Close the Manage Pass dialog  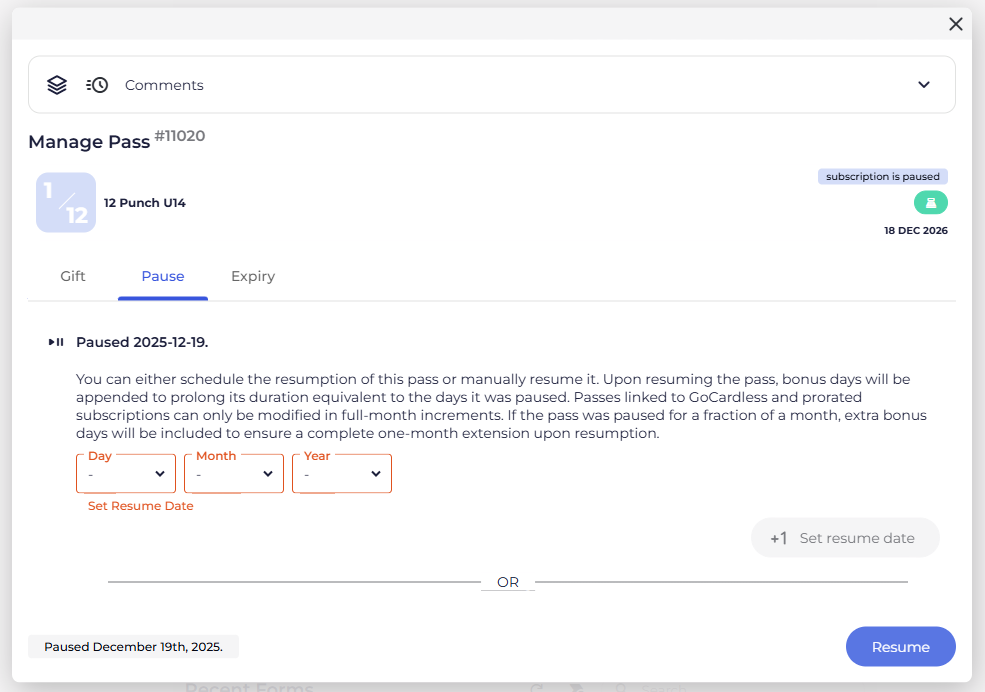[956, 24]
